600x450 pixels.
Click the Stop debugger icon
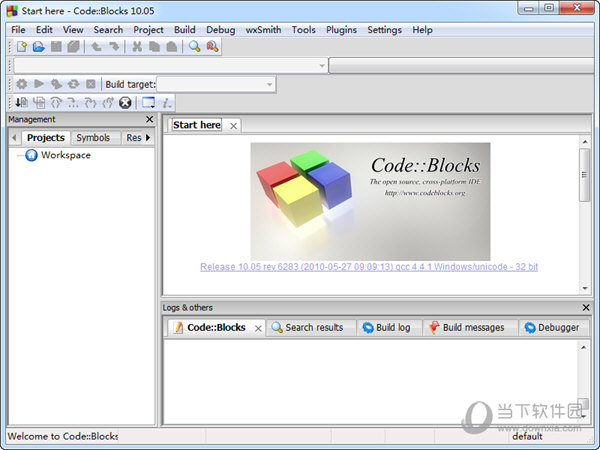125,102
